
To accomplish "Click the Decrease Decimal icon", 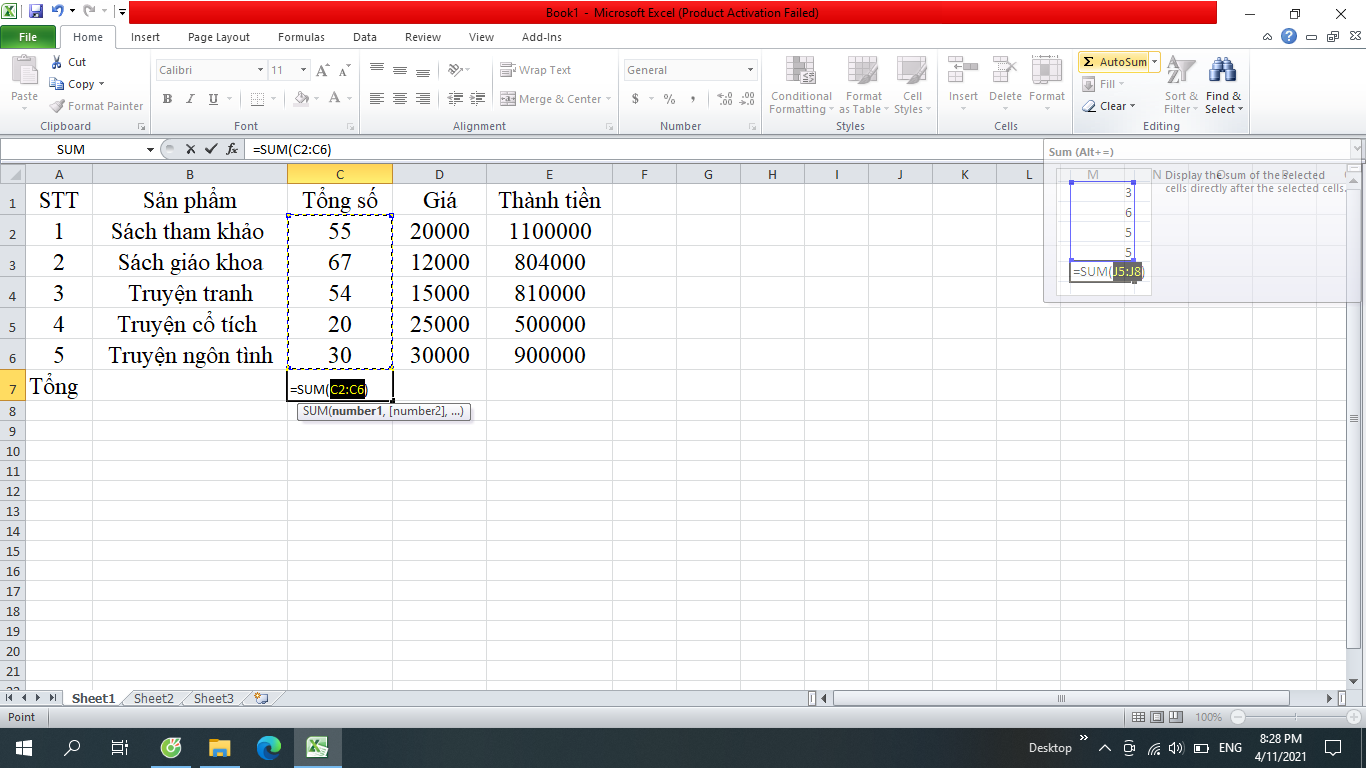I will point(749,99).
